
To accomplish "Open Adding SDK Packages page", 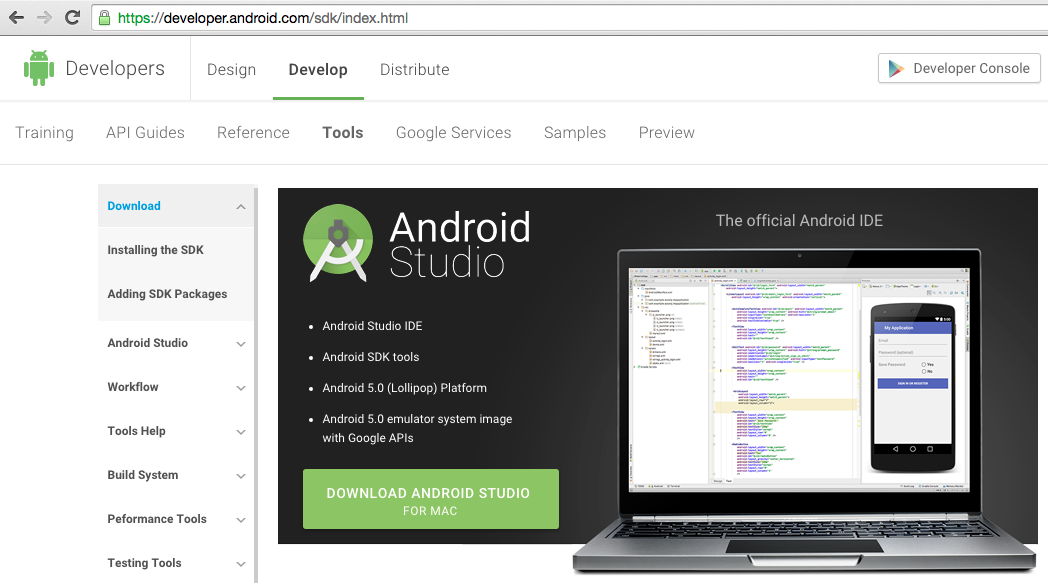I will tap(167, 294).
